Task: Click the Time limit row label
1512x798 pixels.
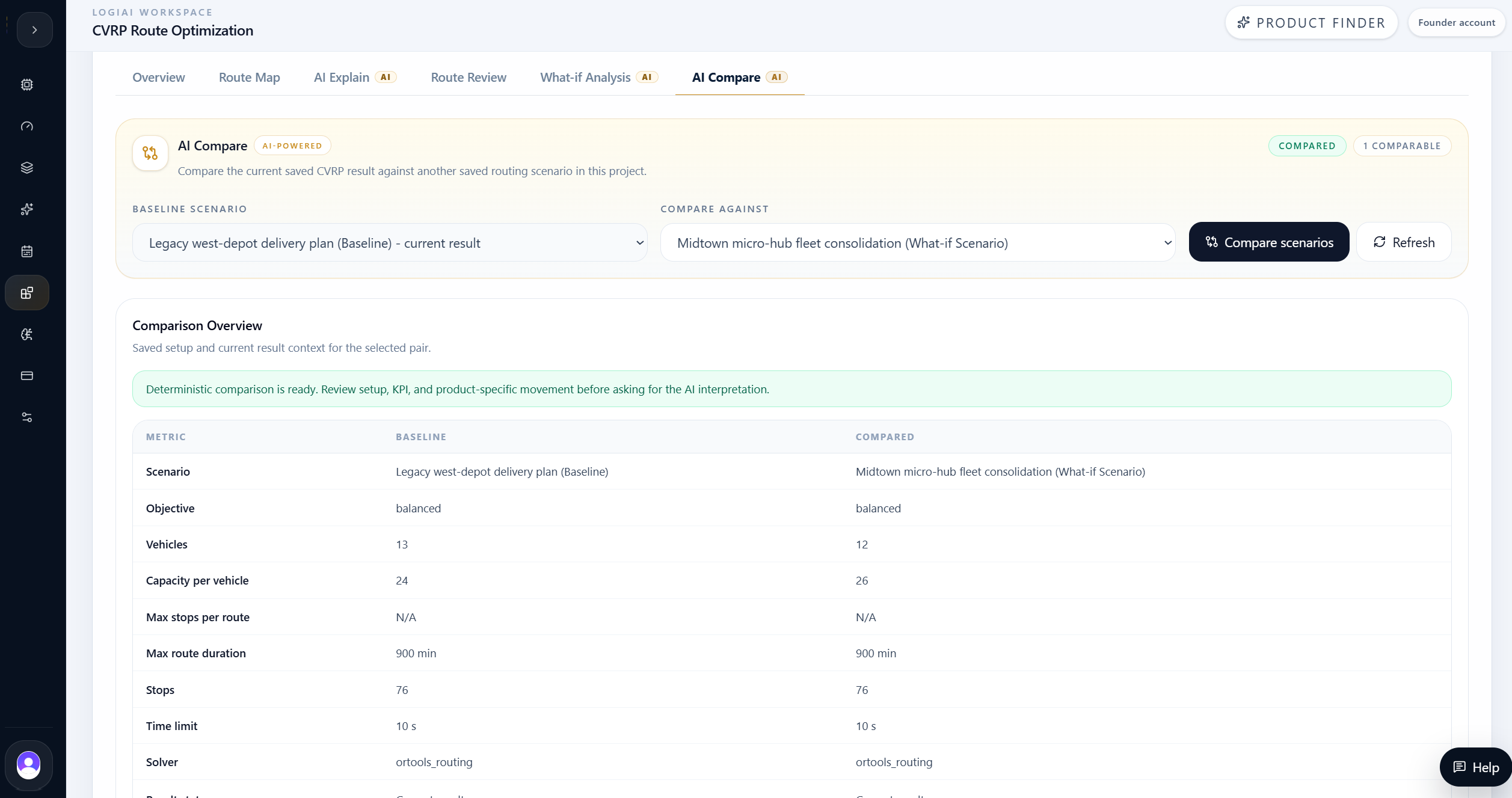Action: 171,726
